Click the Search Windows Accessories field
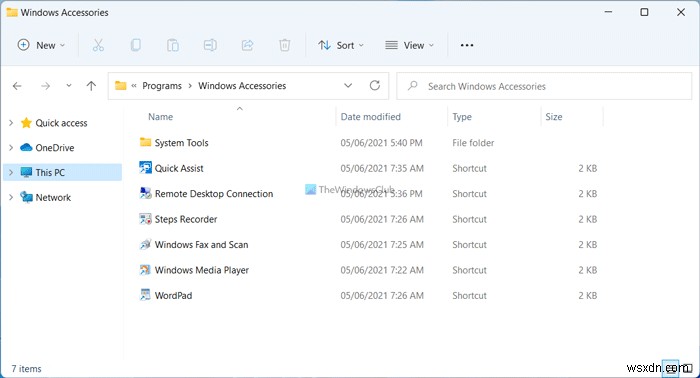Viewport: 700px width, 378px height. click(544, 86)
